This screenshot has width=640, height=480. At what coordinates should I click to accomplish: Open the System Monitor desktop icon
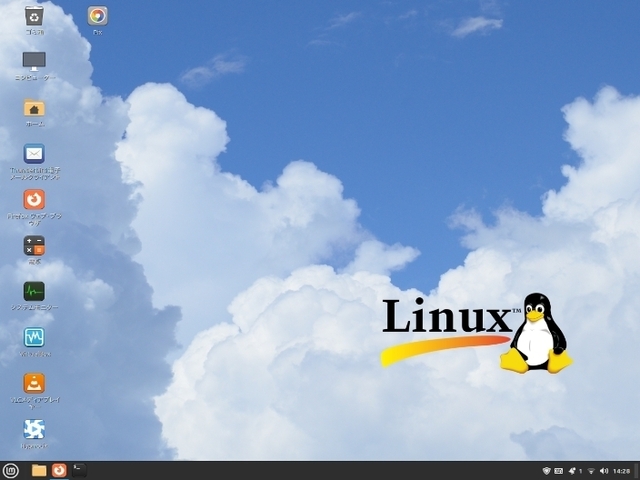(34, 291)
